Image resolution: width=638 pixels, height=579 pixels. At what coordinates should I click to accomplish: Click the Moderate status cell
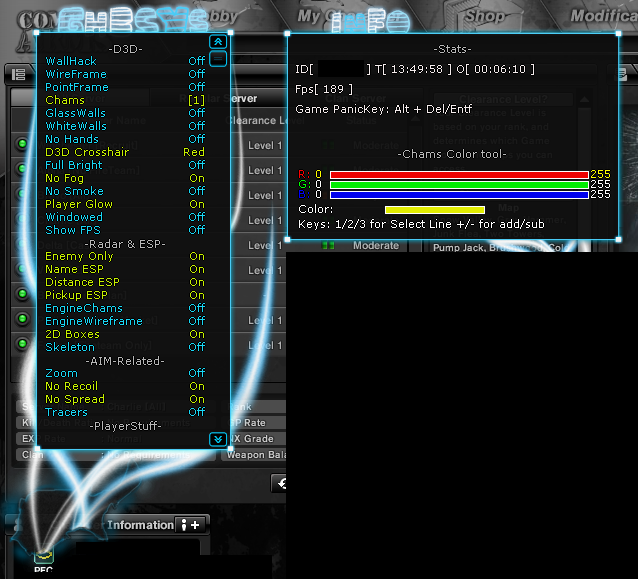[x=376, y=245]
